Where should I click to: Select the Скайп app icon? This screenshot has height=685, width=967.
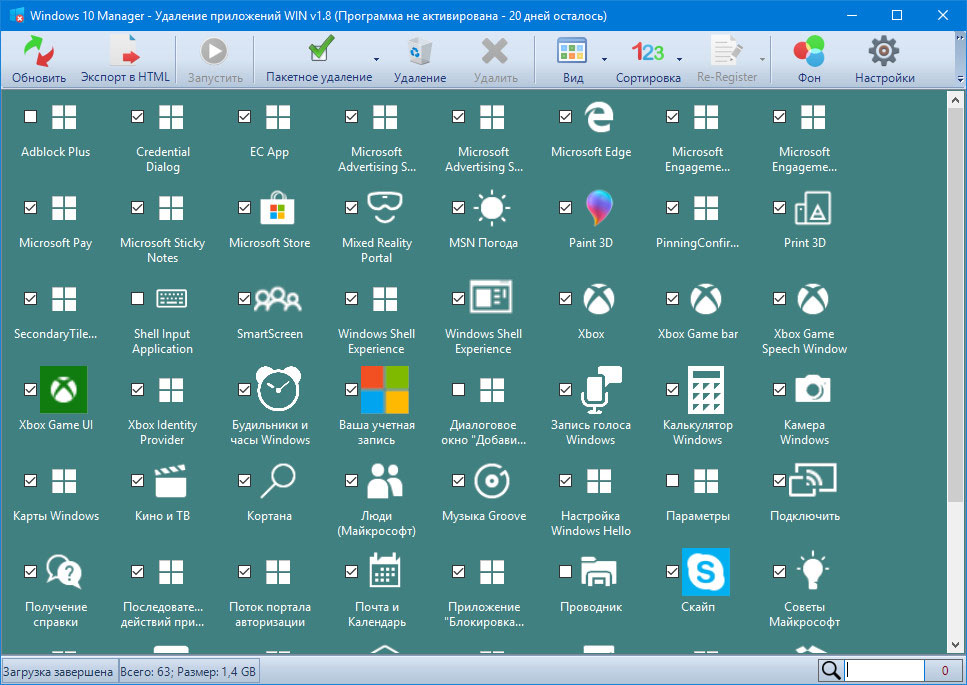click(705, 572)
